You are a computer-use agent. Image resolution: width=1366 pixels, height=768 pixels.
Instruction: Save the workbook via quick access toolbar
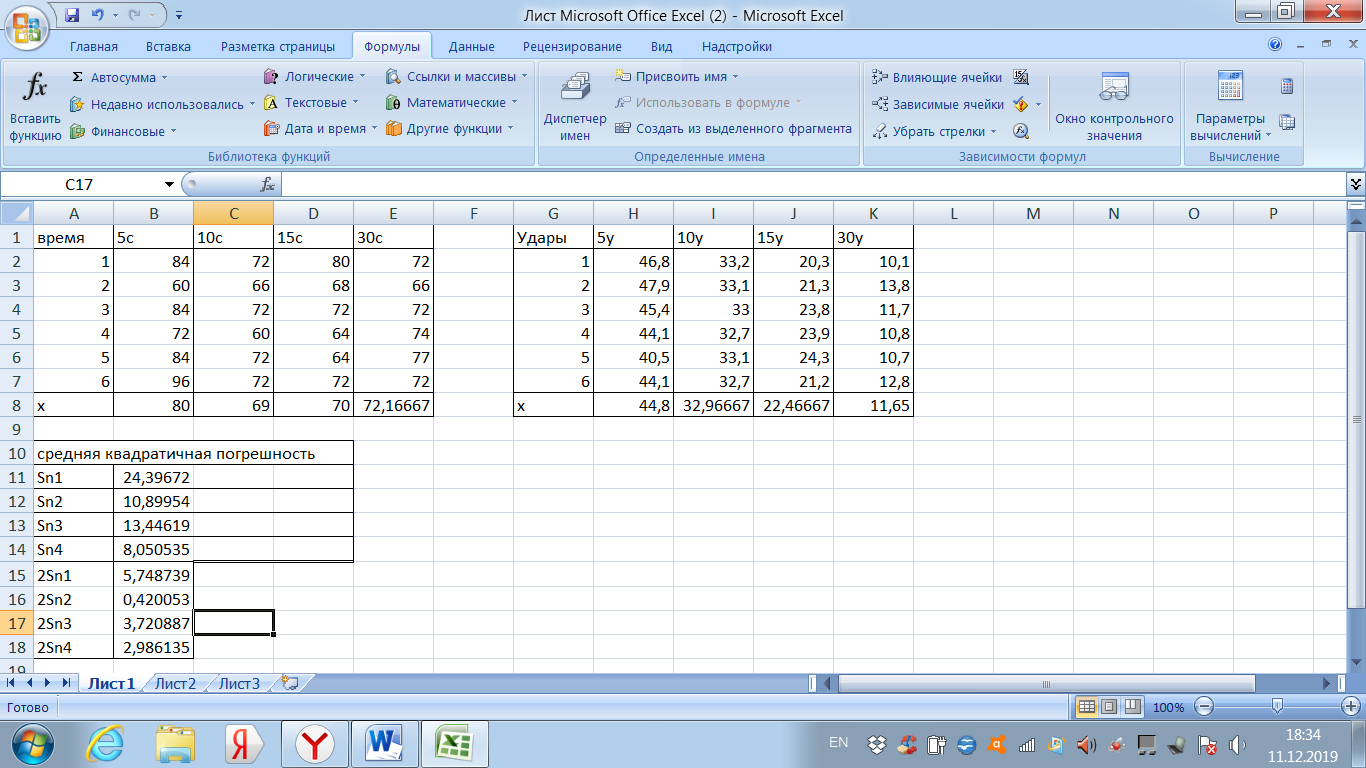[72, 15]
